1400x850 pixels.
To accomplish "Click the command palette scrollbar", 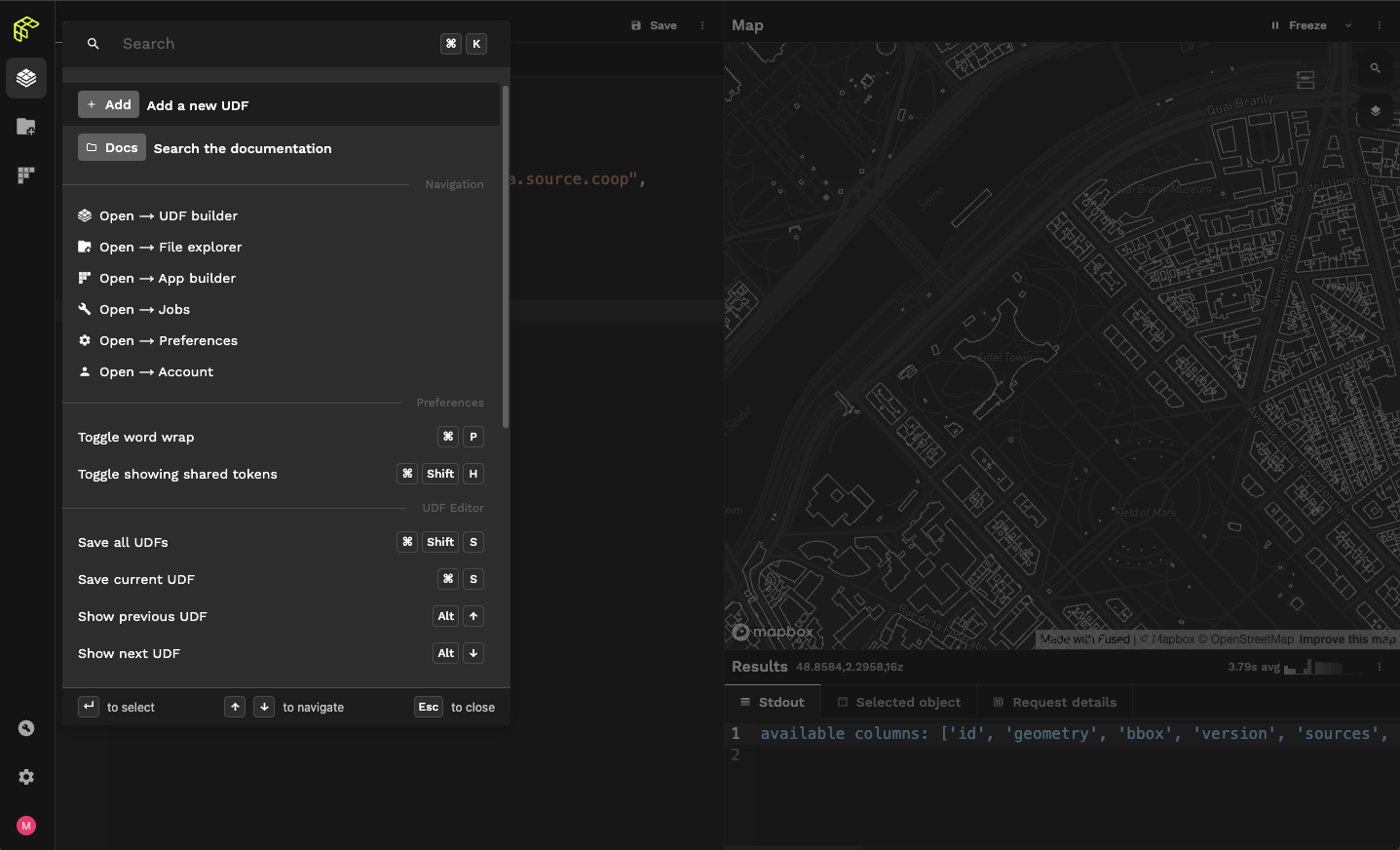I will coord(505,256).
